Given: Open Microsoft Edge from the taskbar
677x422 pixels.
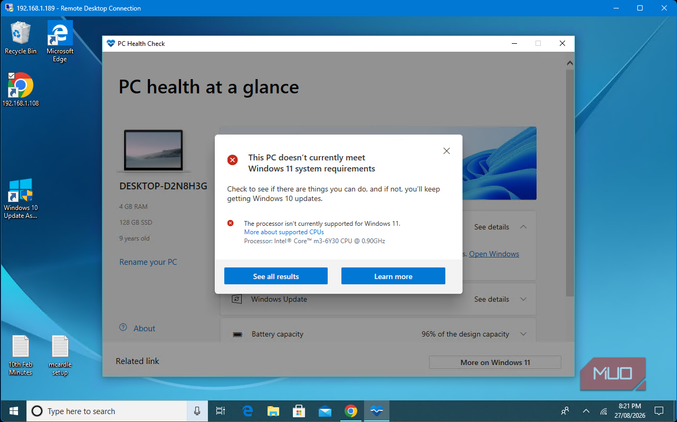Looking at the screenshot, I should point(247,411).
